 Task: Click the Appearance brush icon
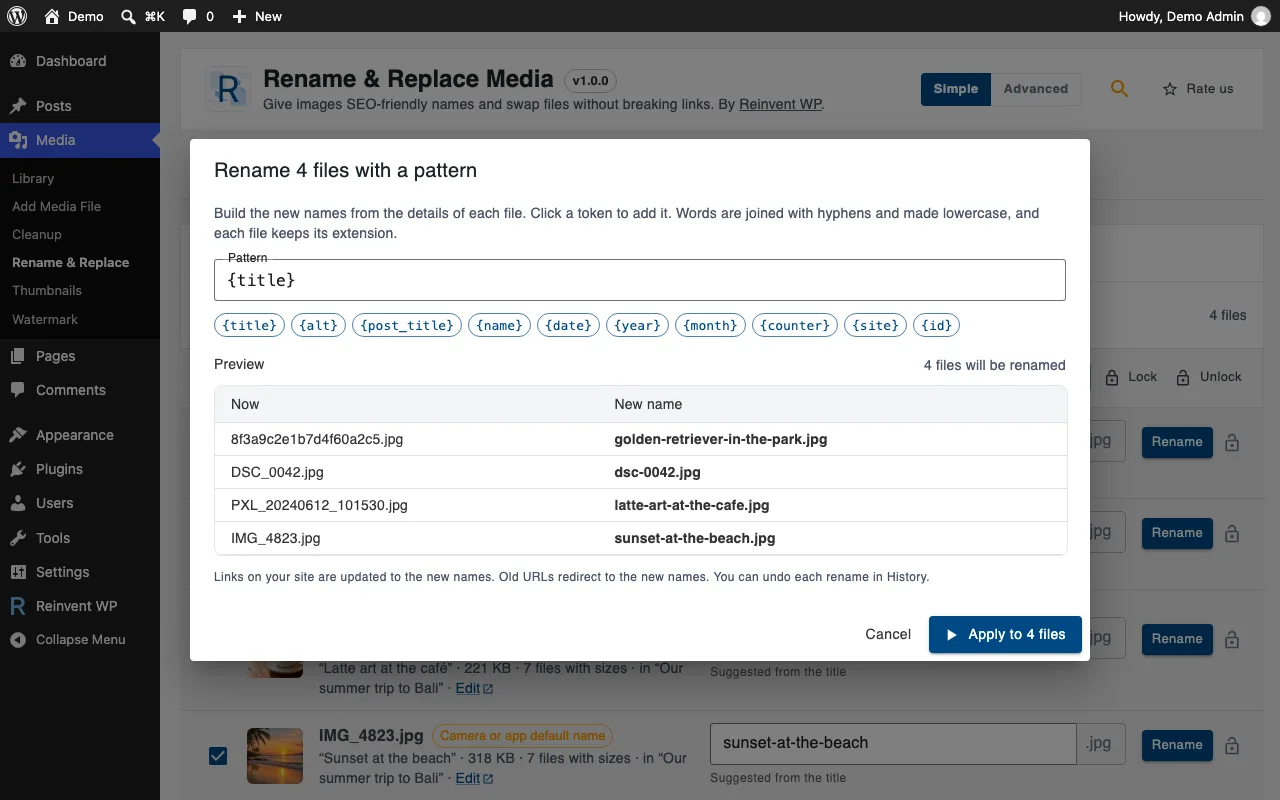[x=18, y=435]
